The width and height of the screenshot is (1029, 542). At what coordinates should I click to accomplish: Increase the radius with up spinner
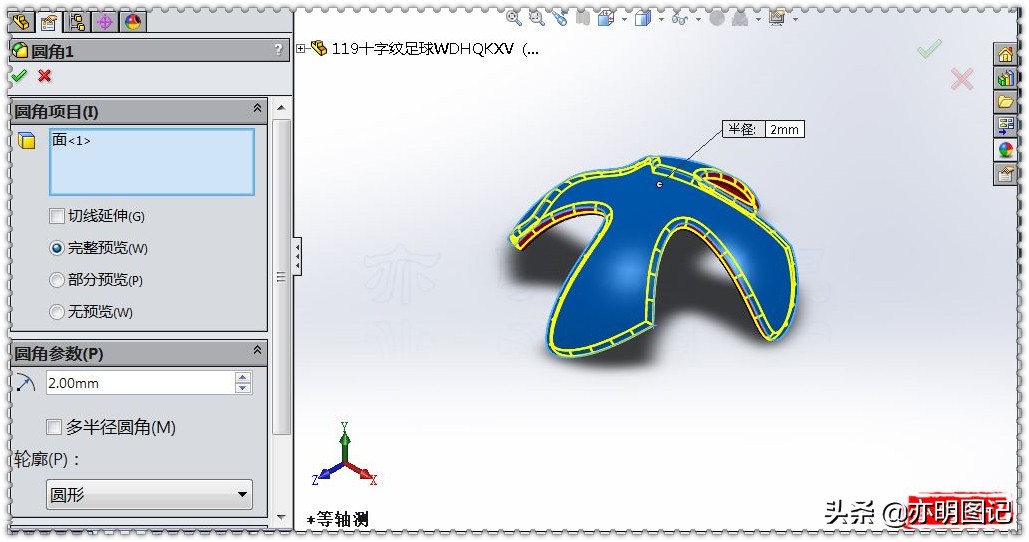(x=243, y=377)
